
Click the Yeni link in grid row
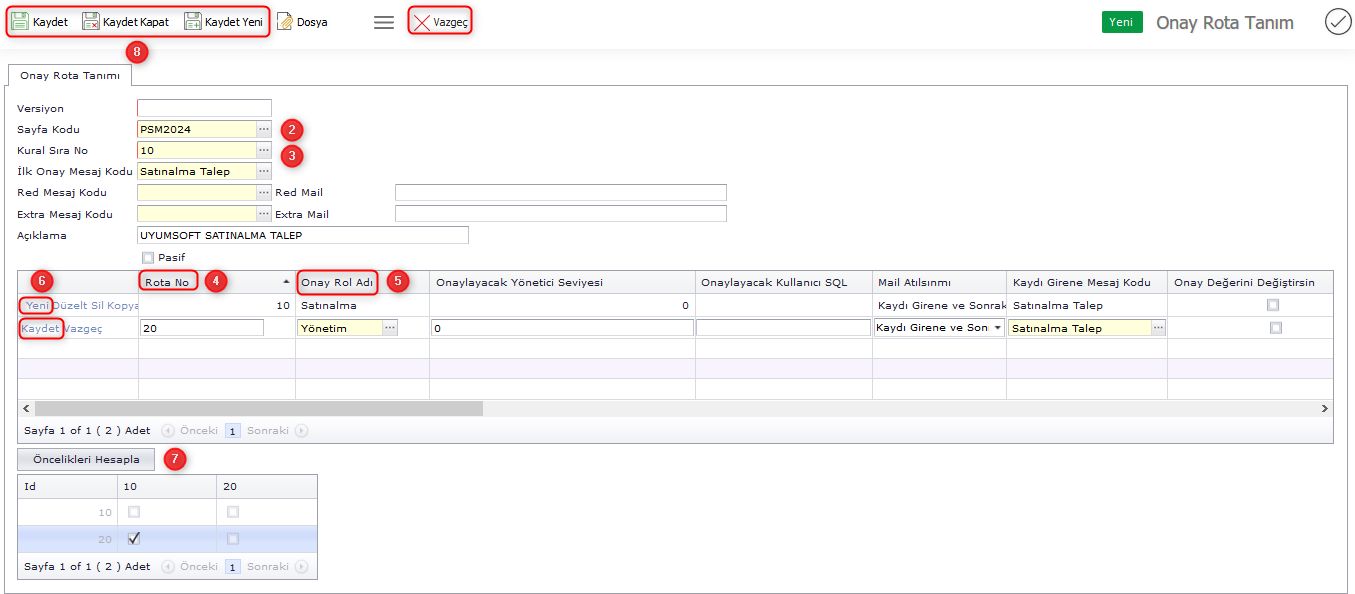click(x=37, y=305)
